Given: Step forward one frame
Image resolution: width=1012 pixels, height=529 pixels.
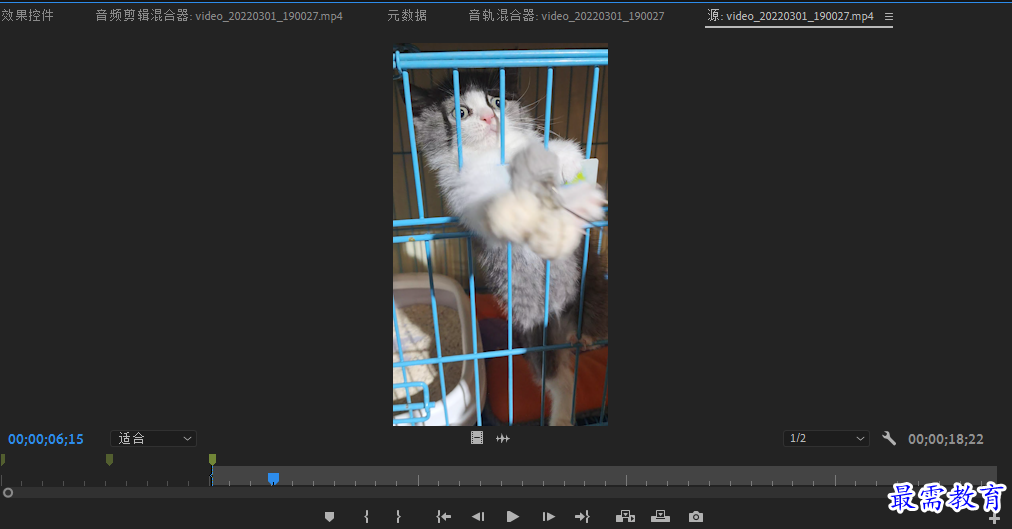Looking at the screenshot, I should (x=548, y=517).
